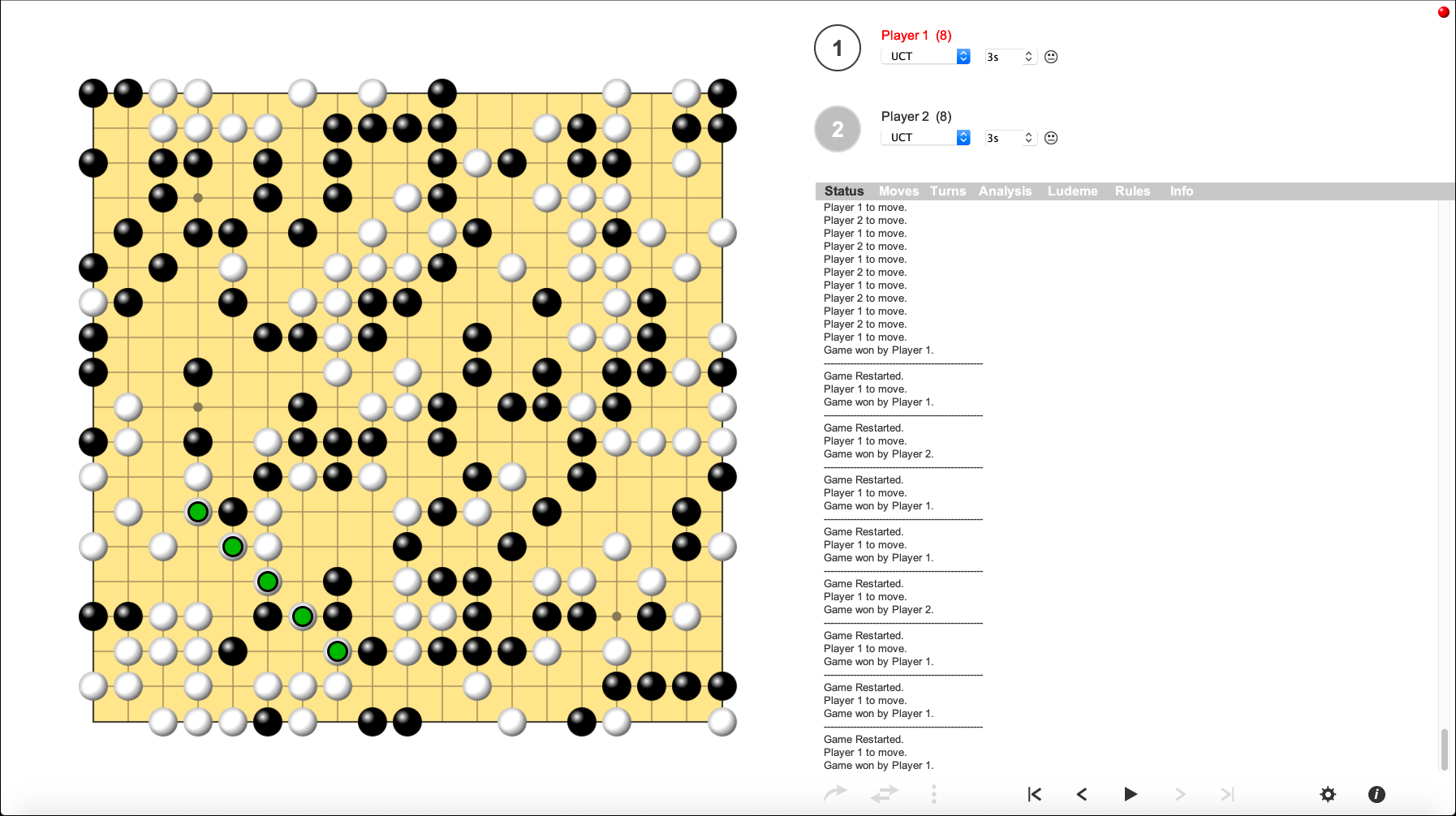Viewport: 1456px width, 816px height.
Task: Click the red window indicator dot
Action: tap(1444, 12)
